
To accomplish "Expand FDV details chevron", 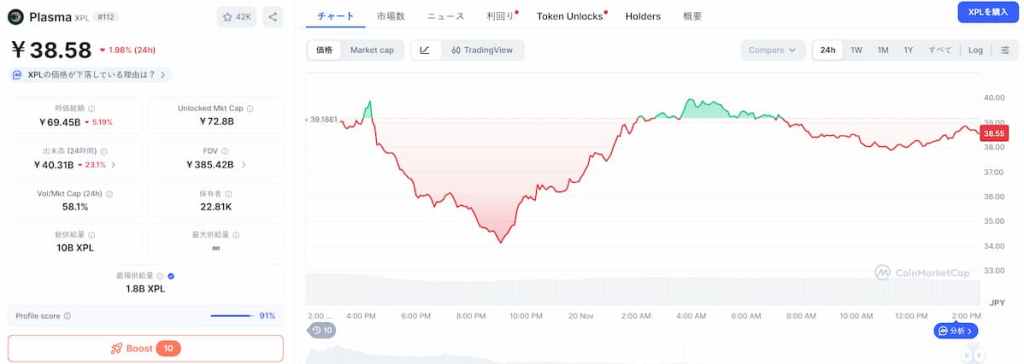I will [244, 165].
